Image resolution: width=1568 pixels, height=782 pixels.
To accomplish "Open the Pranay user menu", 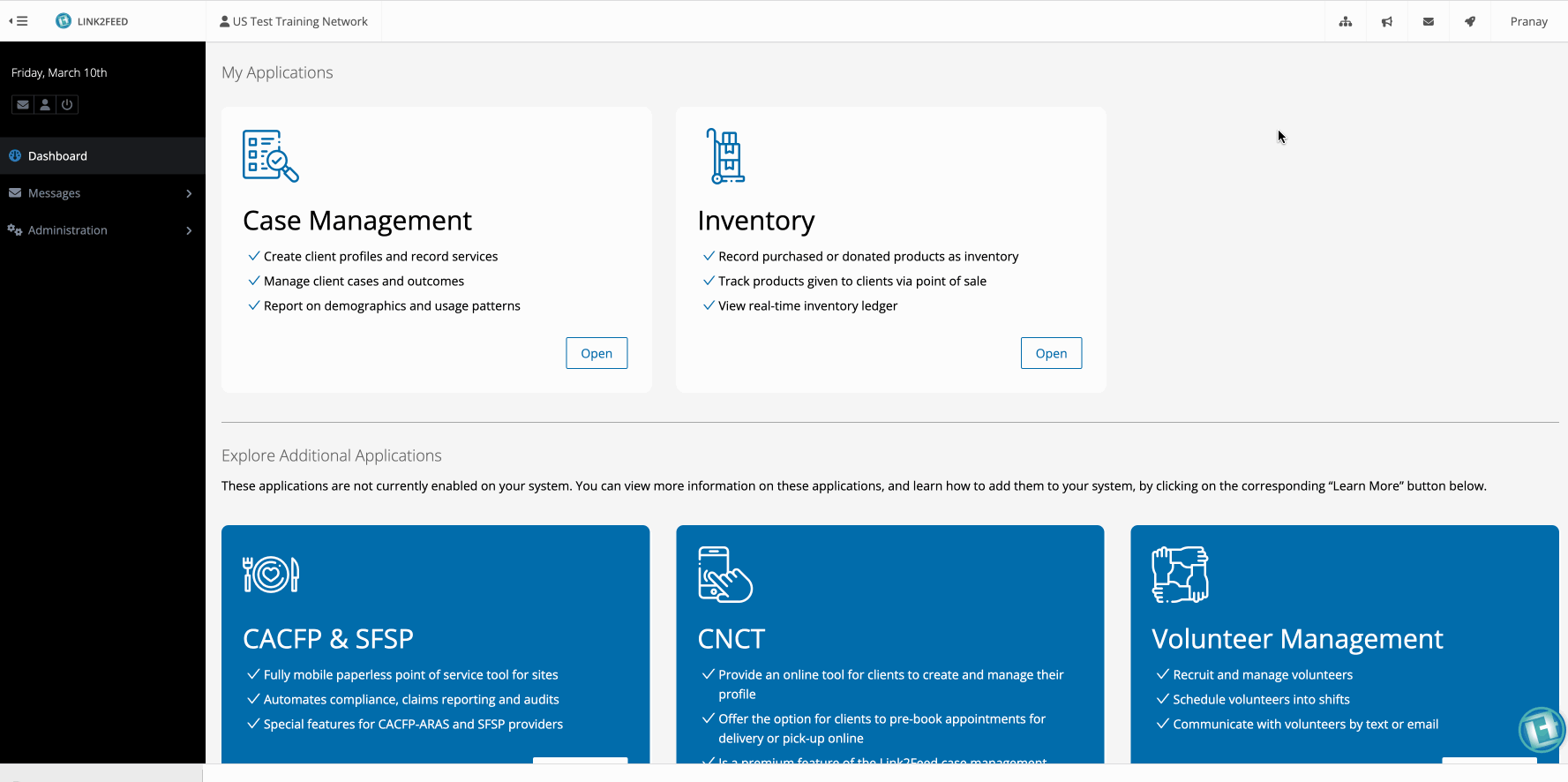I will click(1528, 21).
